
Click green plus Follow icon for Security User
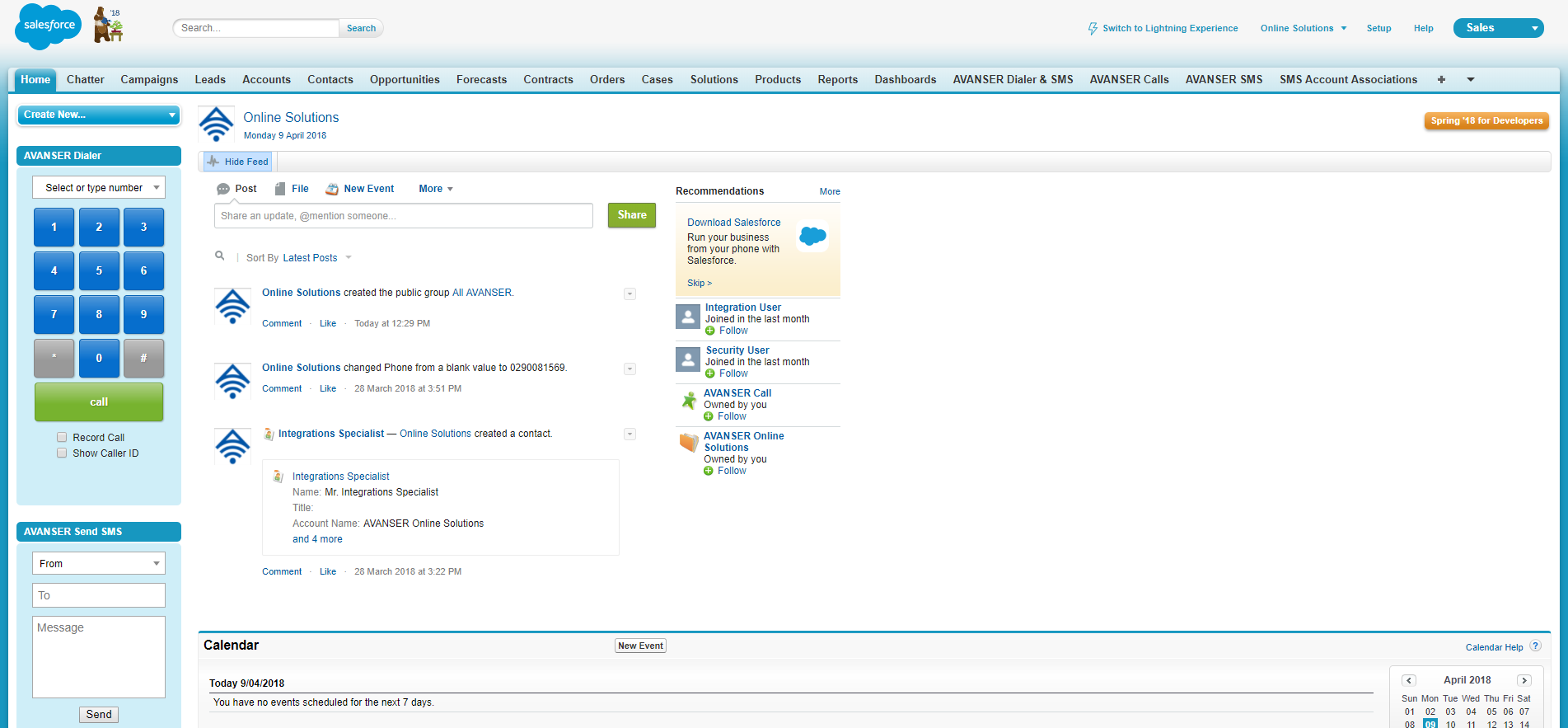coord(710,373)
